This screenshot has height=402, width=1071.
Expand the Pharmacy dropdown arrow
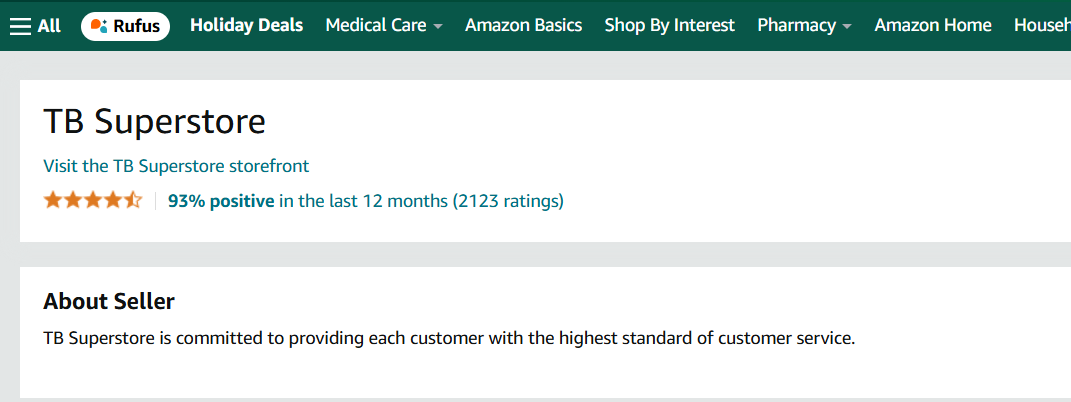click(847, 27)
